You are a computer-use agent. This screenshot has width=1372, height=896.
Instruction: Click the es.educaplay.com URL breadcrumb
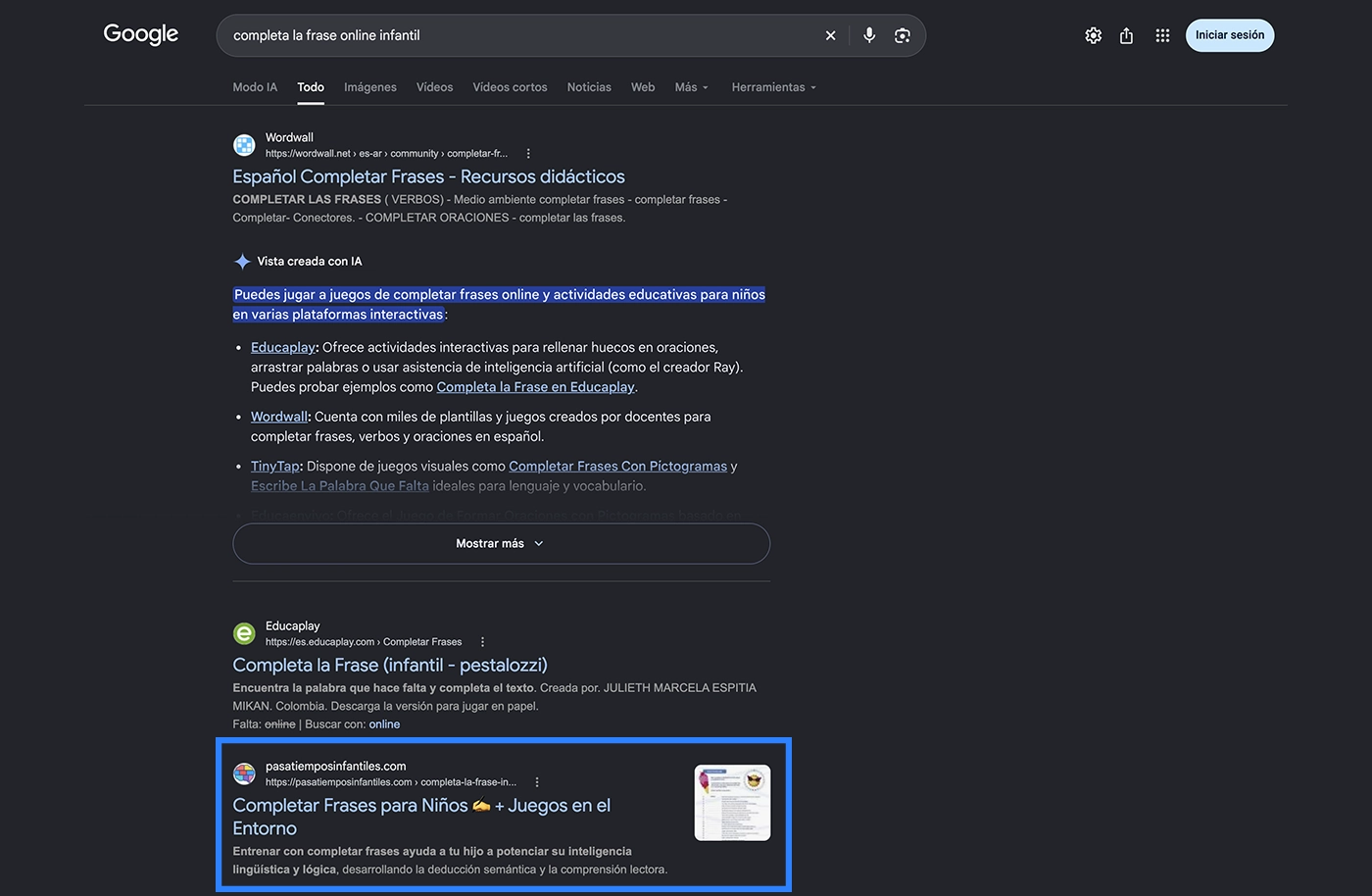coord(364,642)
